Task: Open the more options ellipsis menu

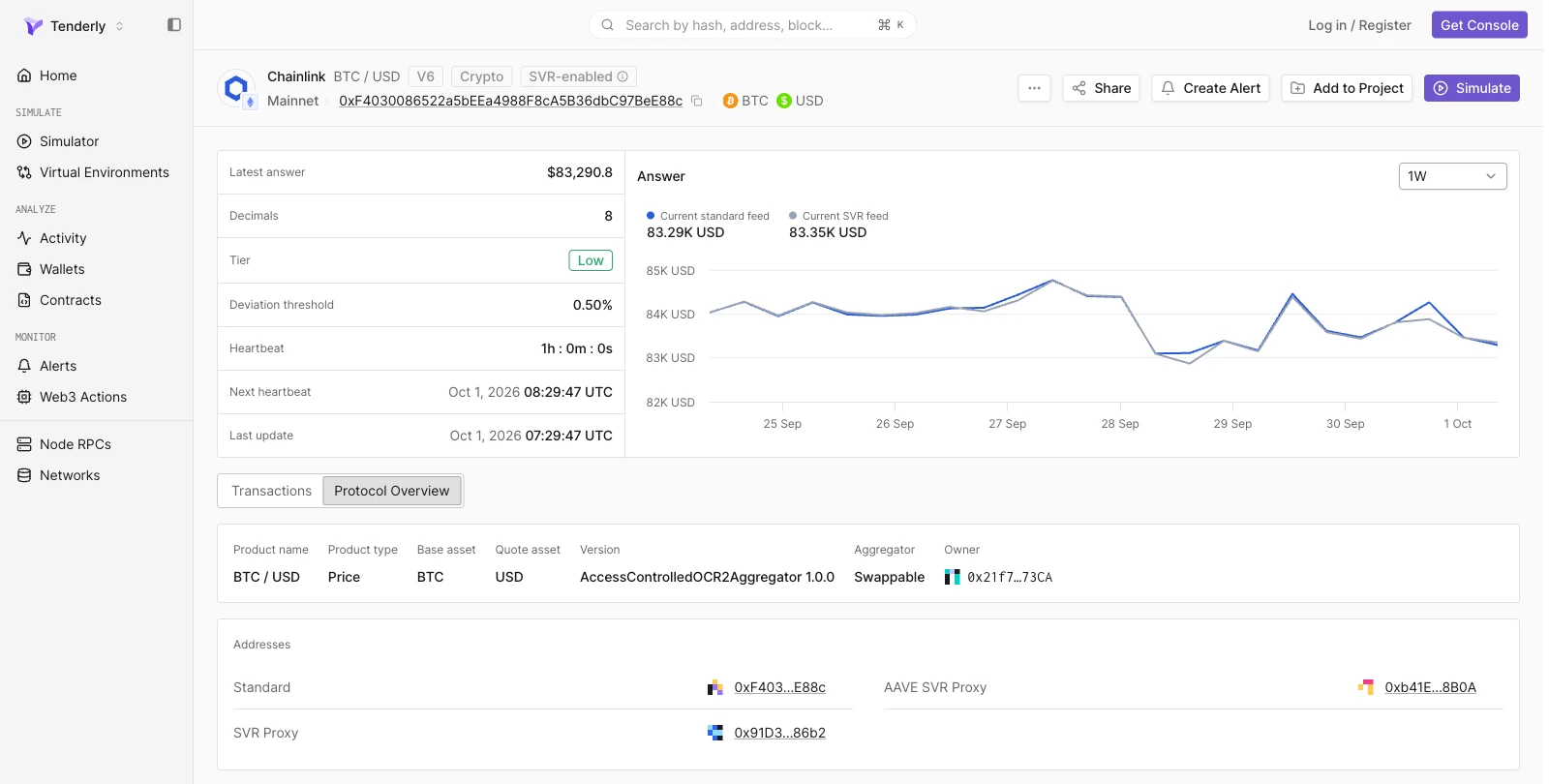Action: point(1034,88)
